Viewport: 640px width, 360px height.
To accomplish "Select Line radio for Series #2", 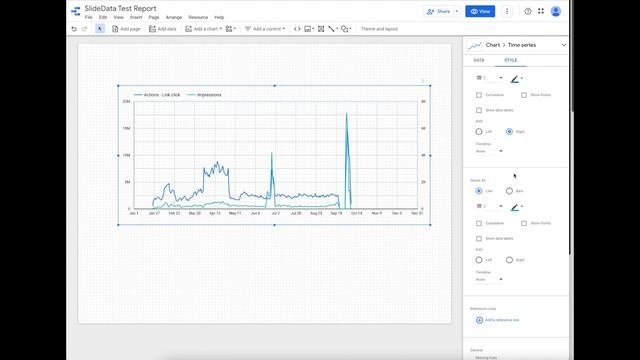I will pyautogui.click(x=479, y=191).
